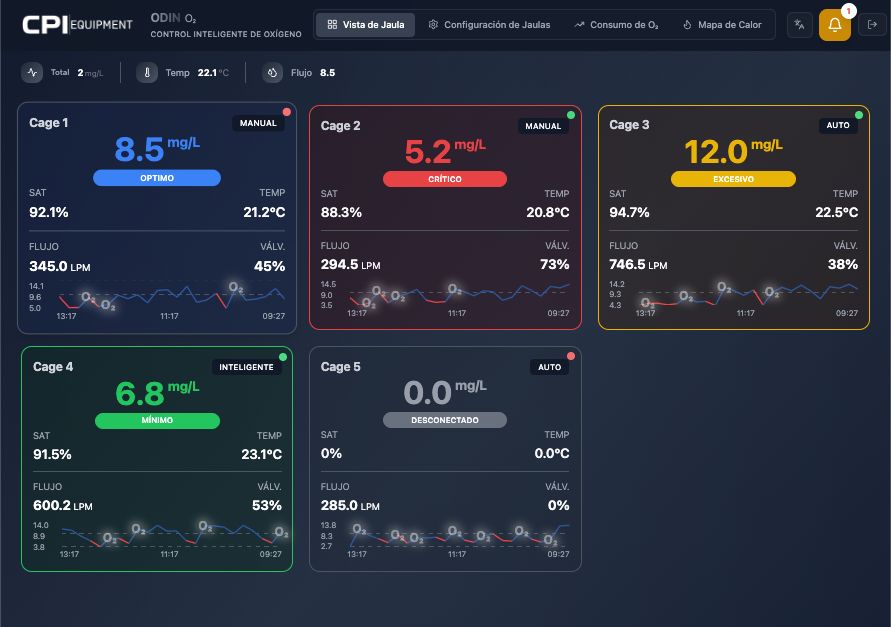Click the fan icon next to Flujo
The image size is (891, 627).
[x=270, y=73]
